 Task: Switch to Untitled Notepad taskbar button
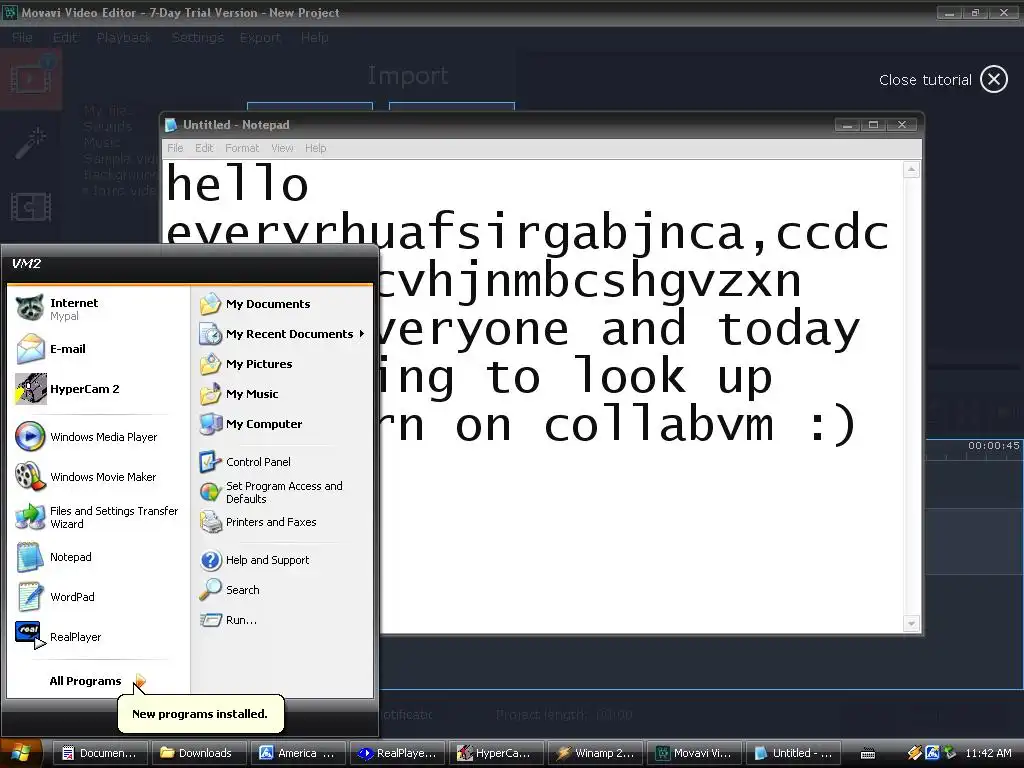pos(793,753)
